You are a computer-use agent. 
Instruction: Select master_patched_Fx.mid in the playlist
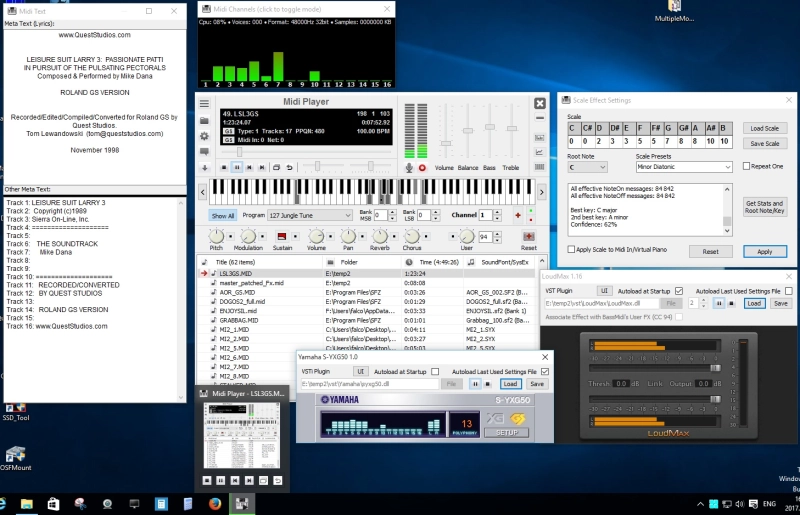367,283
